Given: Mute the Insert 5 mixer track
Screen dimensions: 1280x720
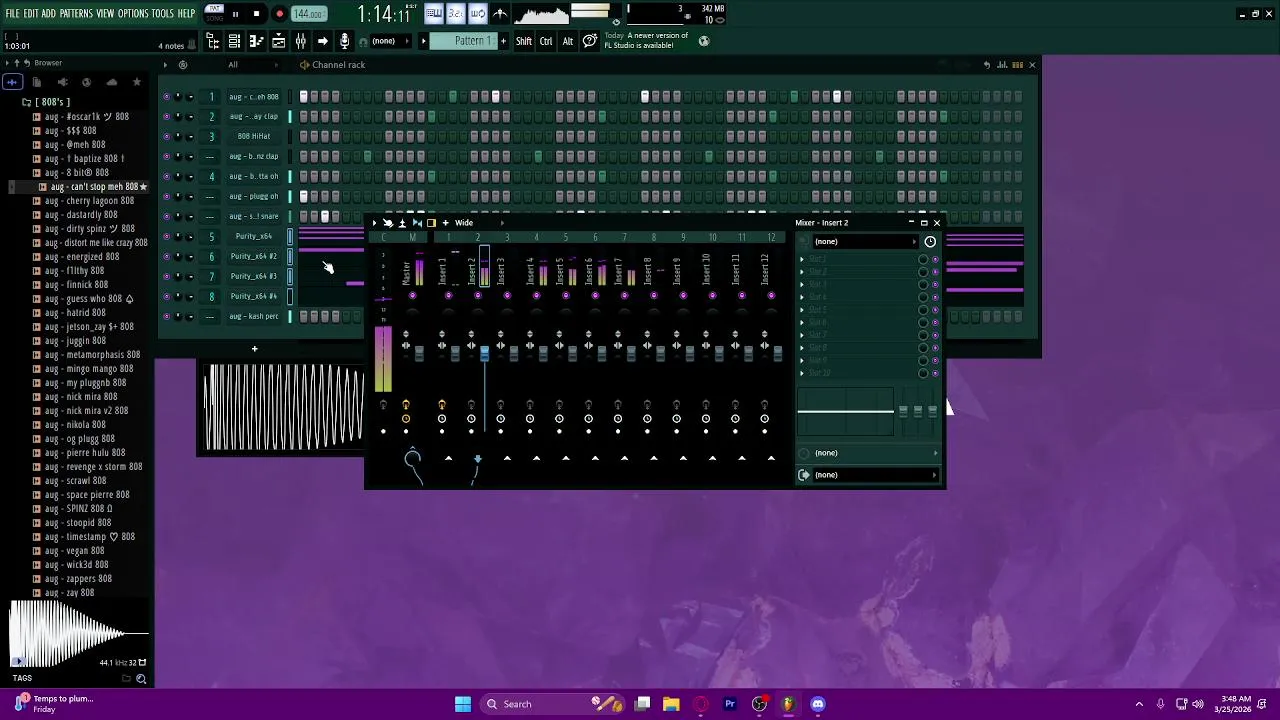Looking at the screenshot, I should (x=566, y=296).
